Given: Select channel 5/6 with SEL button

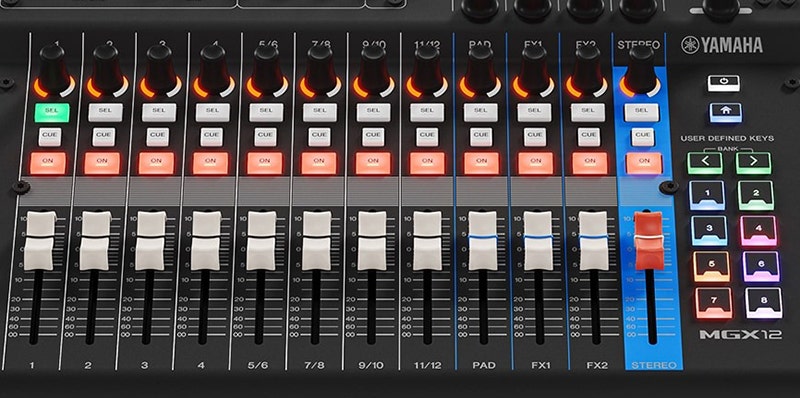Looking at the screenshot, I should pos(266,112).
